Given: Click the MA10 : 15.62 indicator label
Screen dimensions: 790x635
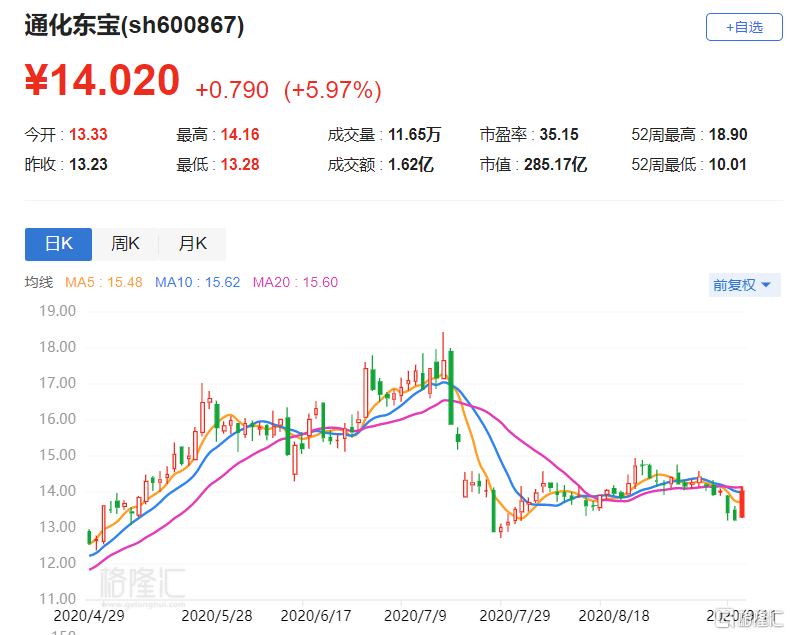Looking at the screenshot, I should pyautogui.click(x=198, y=282).
